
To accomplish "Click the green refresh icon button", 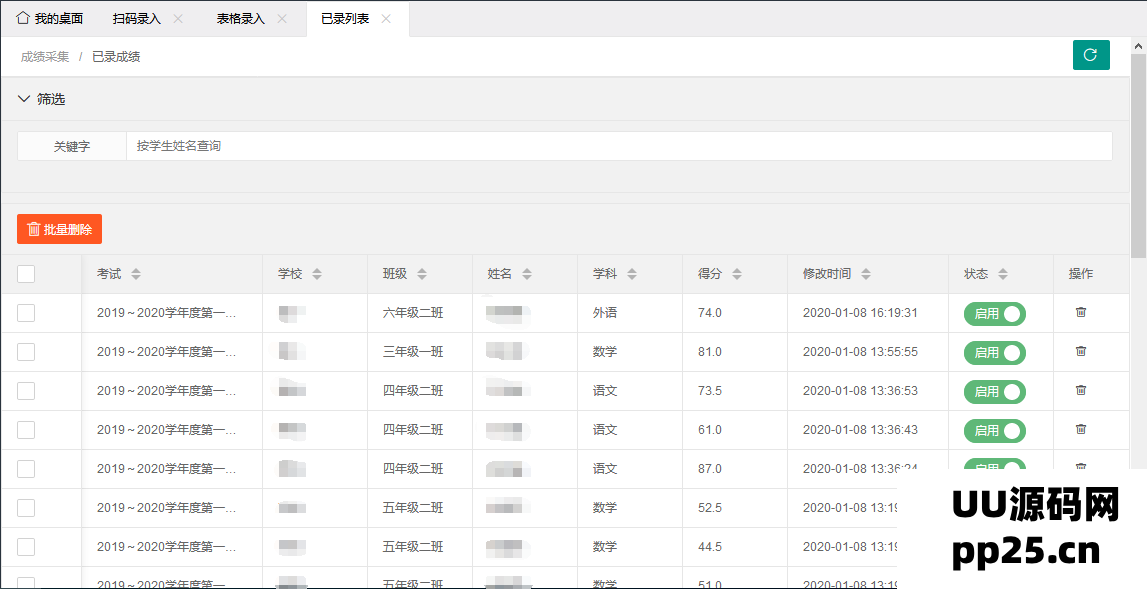I will [x=1091, y=55].
